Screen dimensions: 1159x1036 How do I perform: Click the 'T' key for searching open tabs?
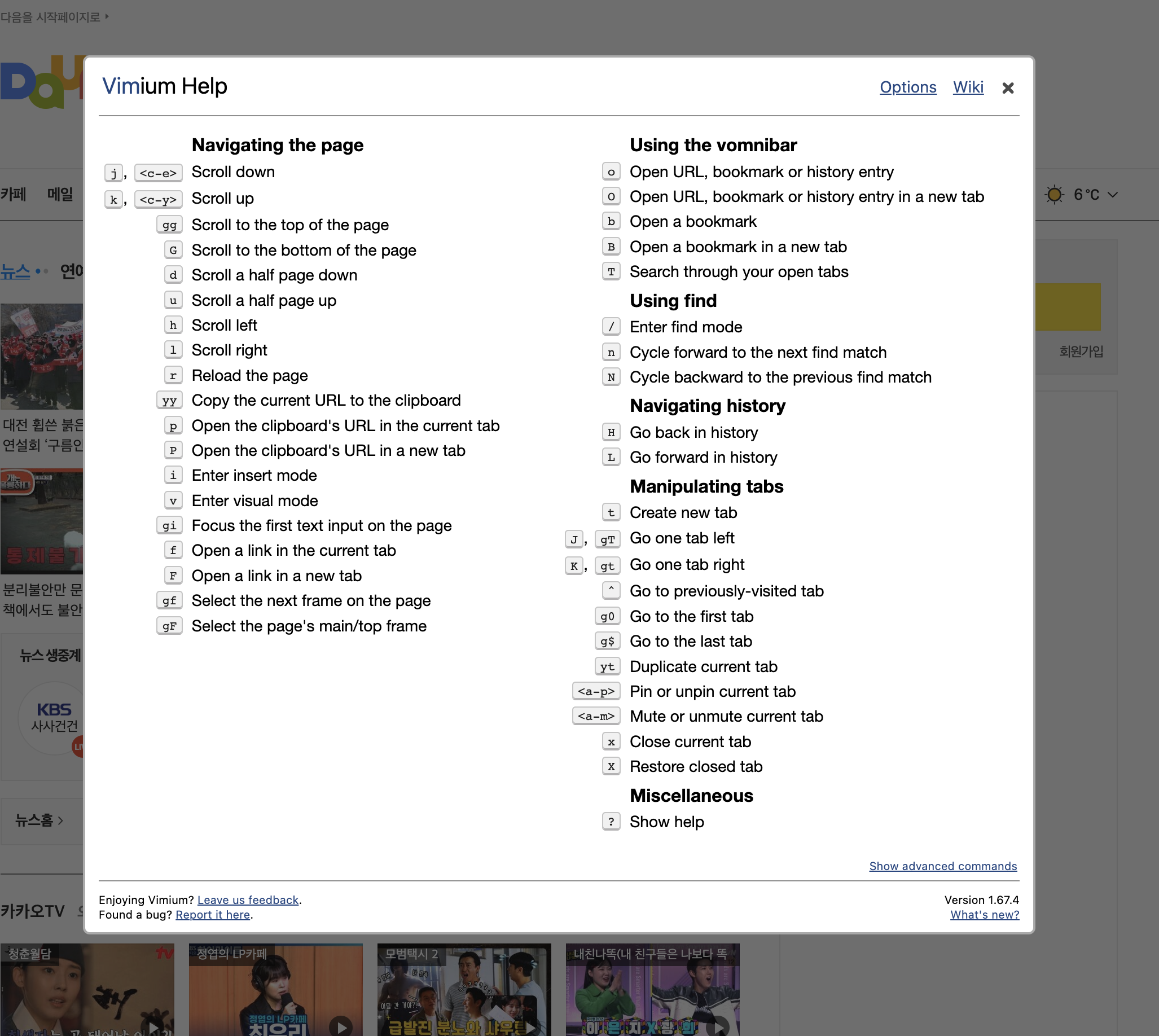[x=611, y=271]
